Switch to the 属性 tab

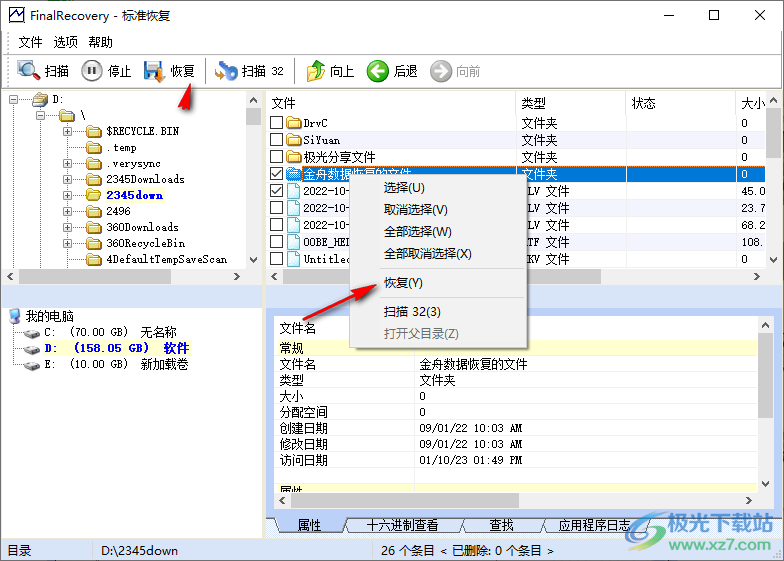[309, 525]
